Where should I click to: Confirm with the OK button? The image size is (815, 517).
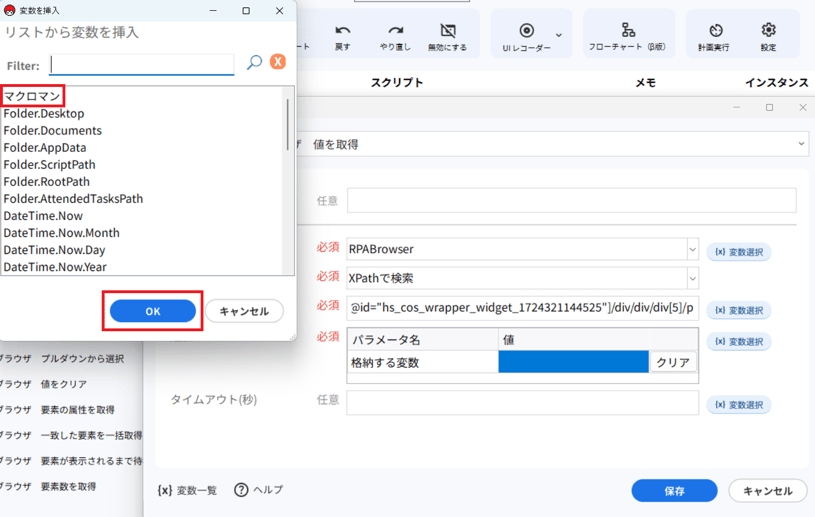coord(153,311)
